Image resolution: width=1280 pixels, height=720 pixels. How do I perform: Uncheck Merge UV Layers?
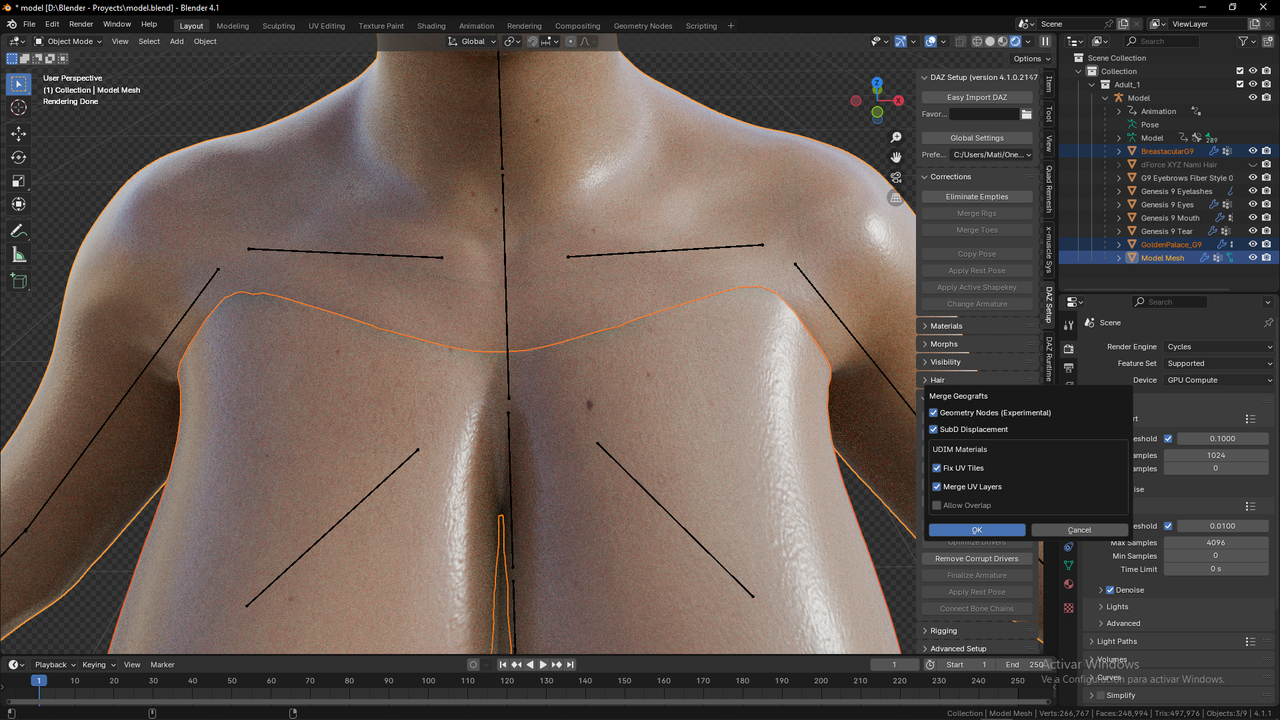click(x=937, y=487)
